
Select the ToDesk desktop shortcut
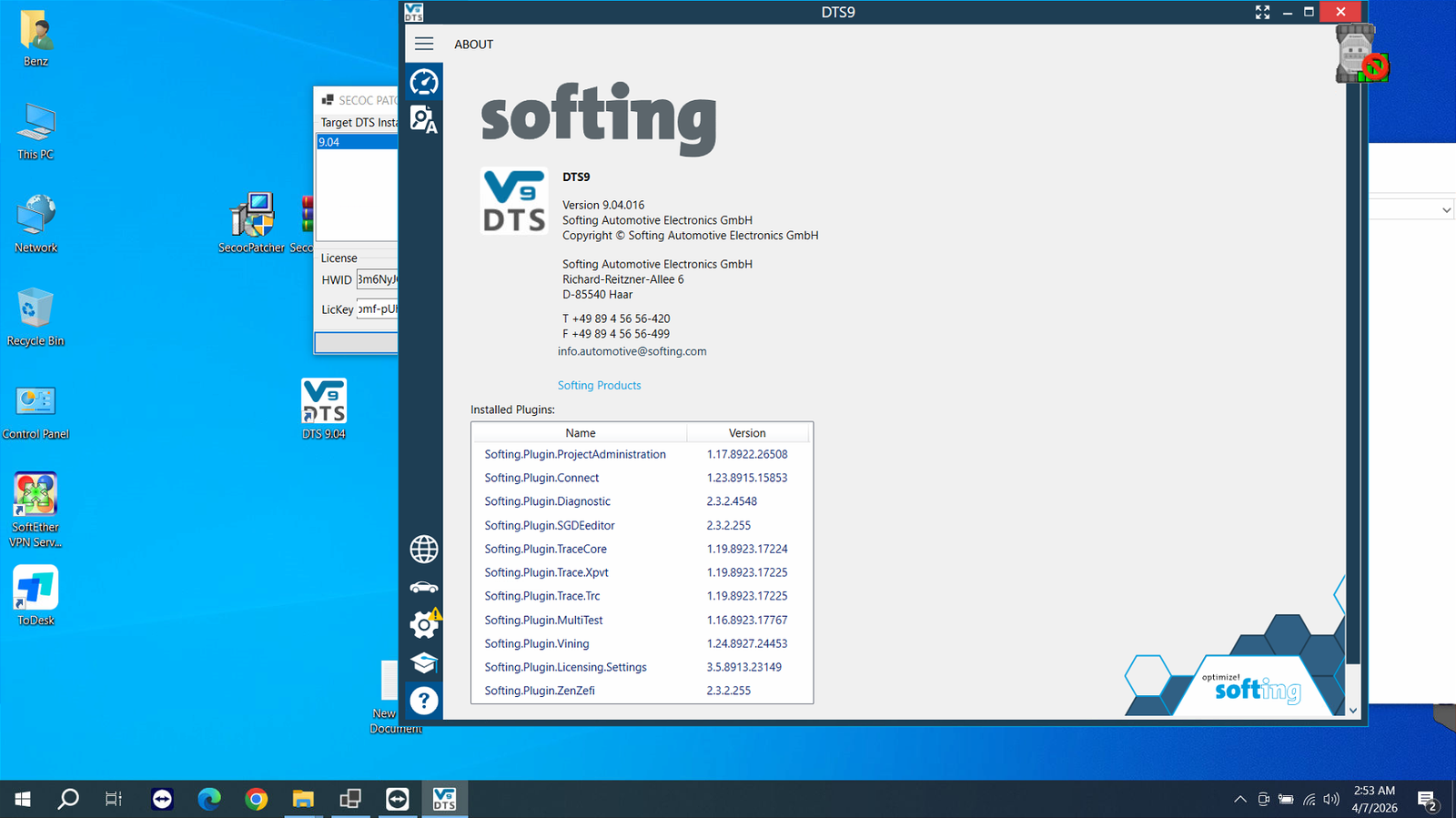[35, 596]
